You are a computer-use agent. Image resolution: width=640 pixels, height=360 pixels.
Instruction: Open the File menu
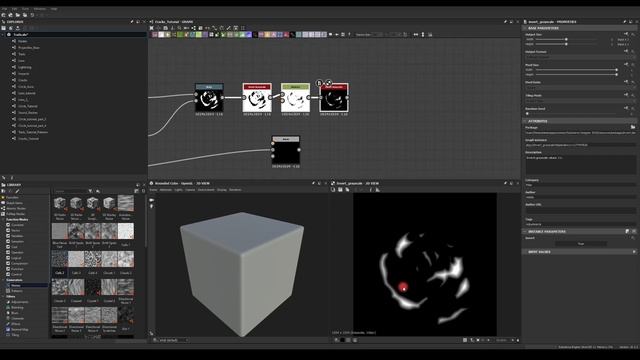pos(4,9)
